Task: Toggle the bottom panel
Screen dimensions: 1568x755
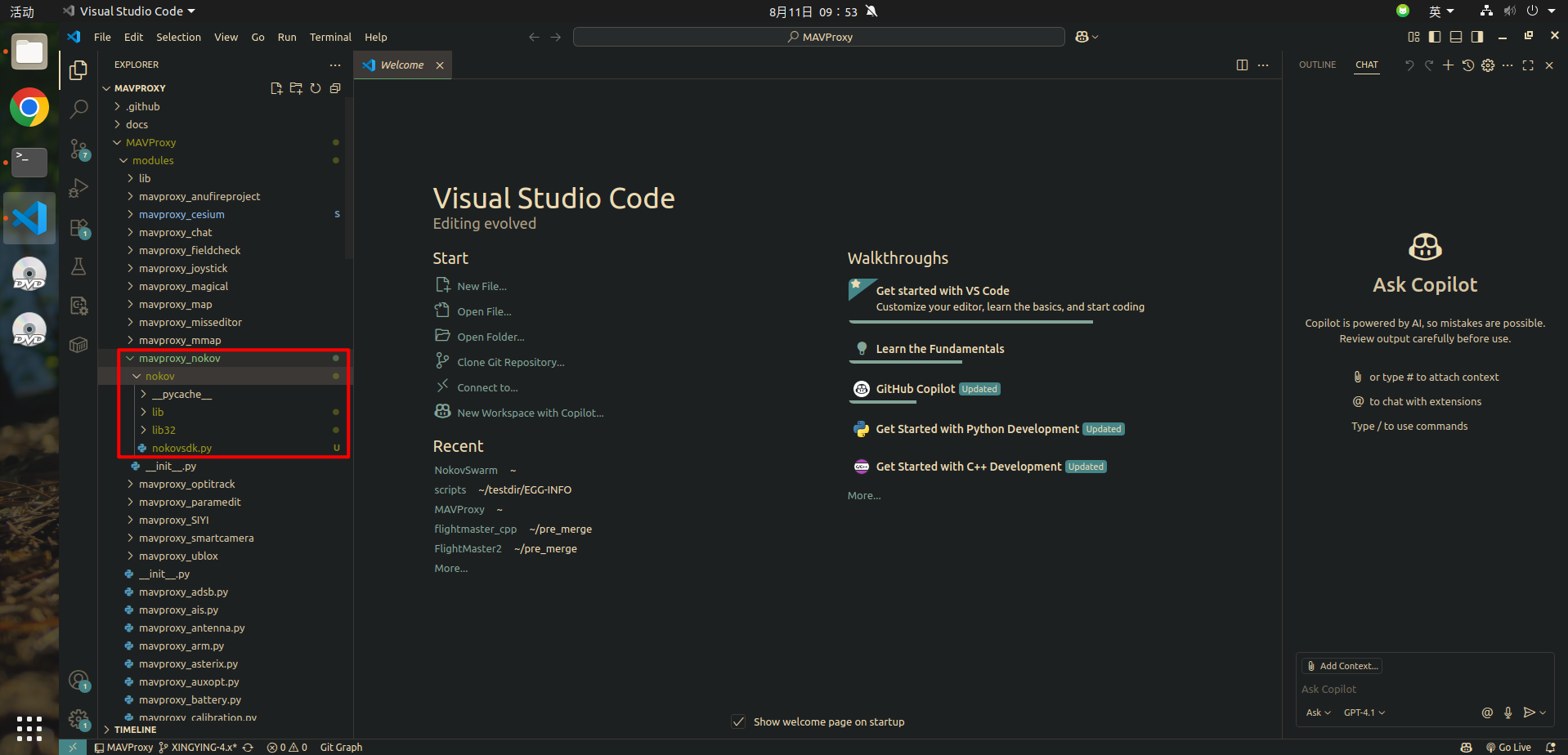Action: pos(1456,37)
